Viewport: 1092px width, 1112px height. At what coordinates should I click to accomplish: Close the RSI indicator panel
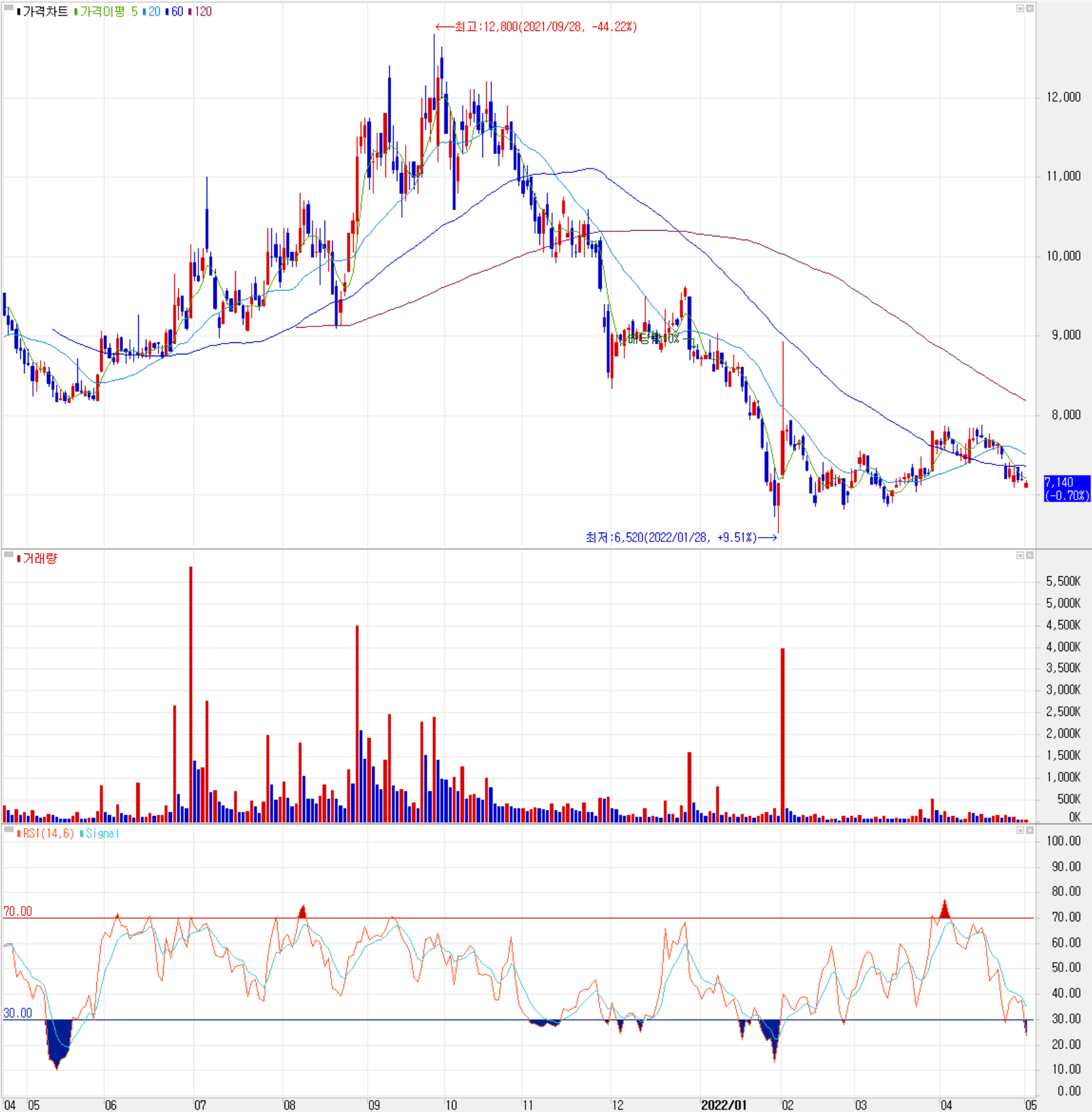point(1030,830)
